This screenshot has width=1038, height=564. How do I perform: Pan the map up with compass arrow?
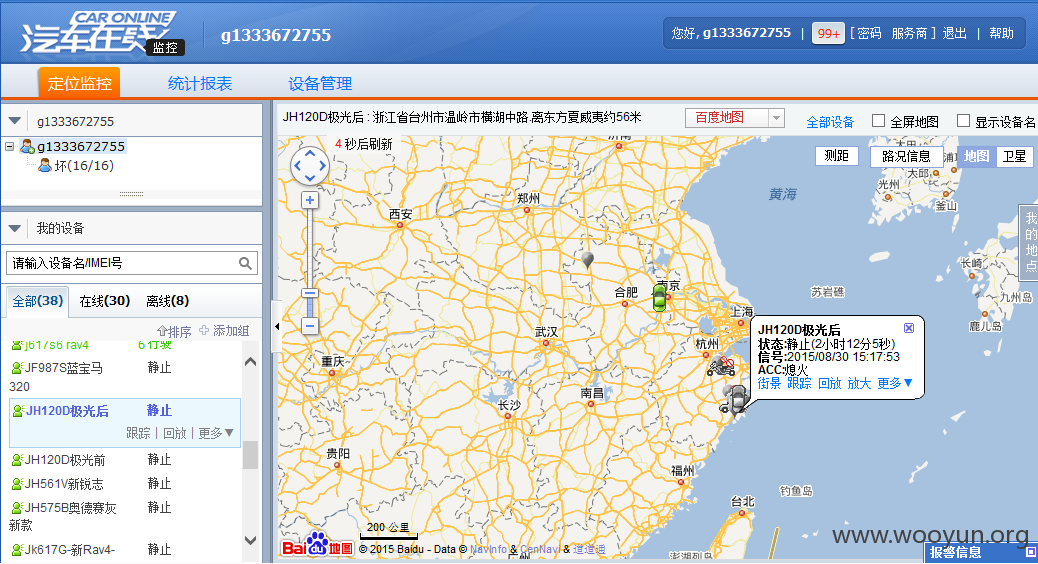[310, 153]
